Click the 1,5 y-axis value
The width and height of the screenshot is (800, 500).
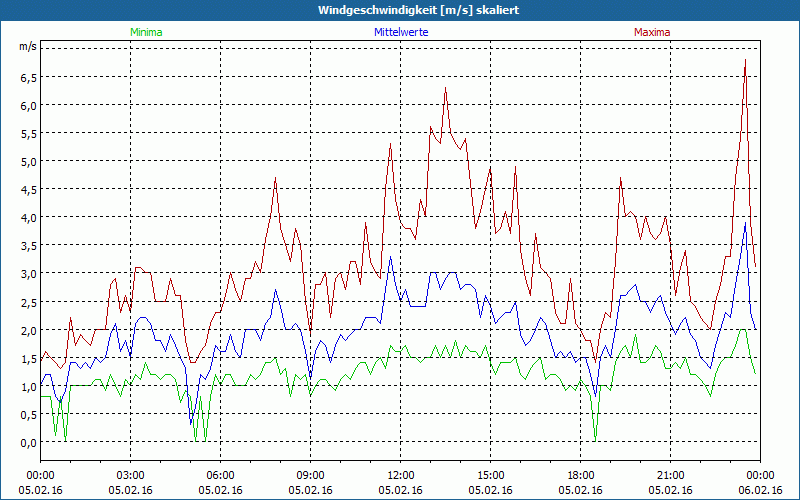coord(28,358)
